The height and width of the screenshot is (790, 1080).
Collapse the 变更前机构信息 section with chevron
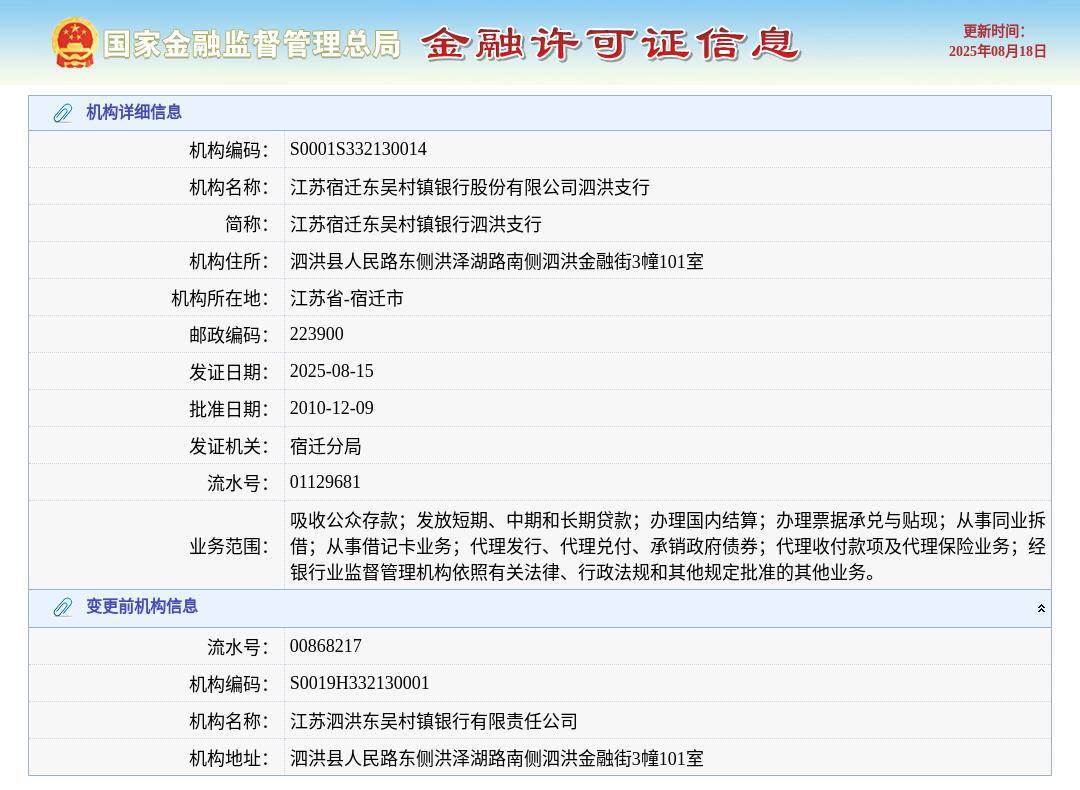point(1041,608)
